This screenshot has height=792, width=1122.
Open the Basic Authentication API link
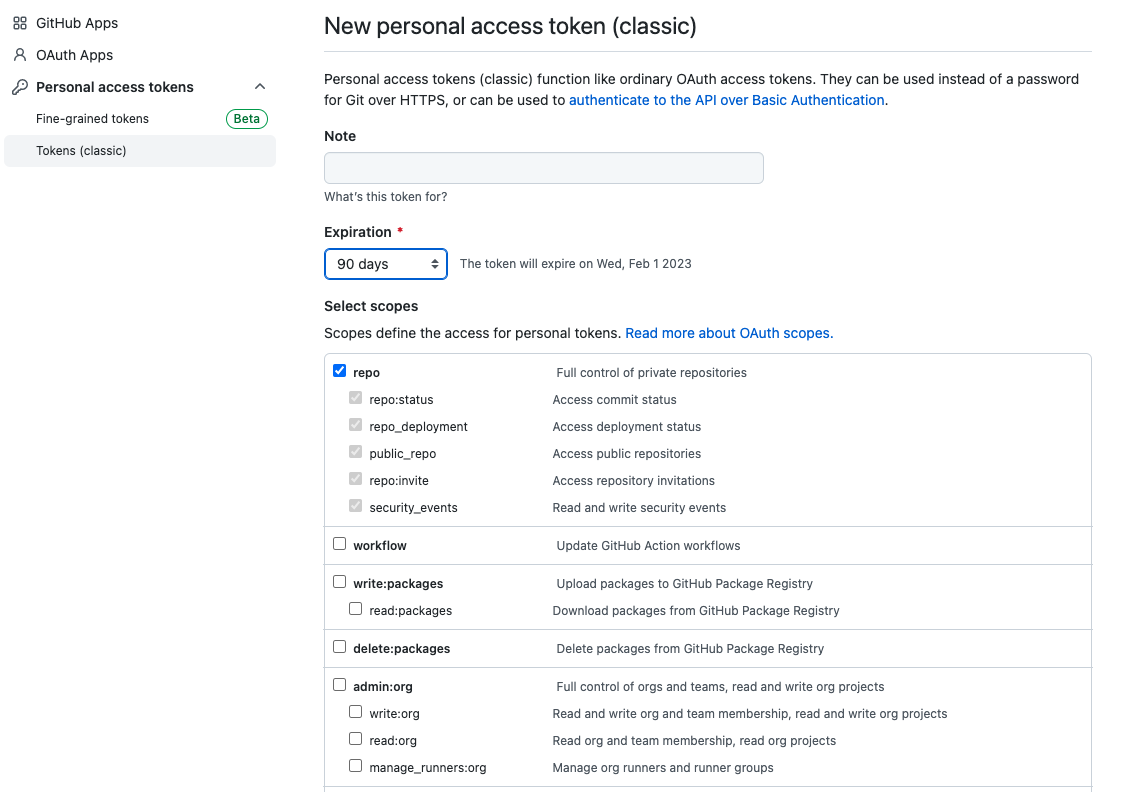(x=726, y=100)
